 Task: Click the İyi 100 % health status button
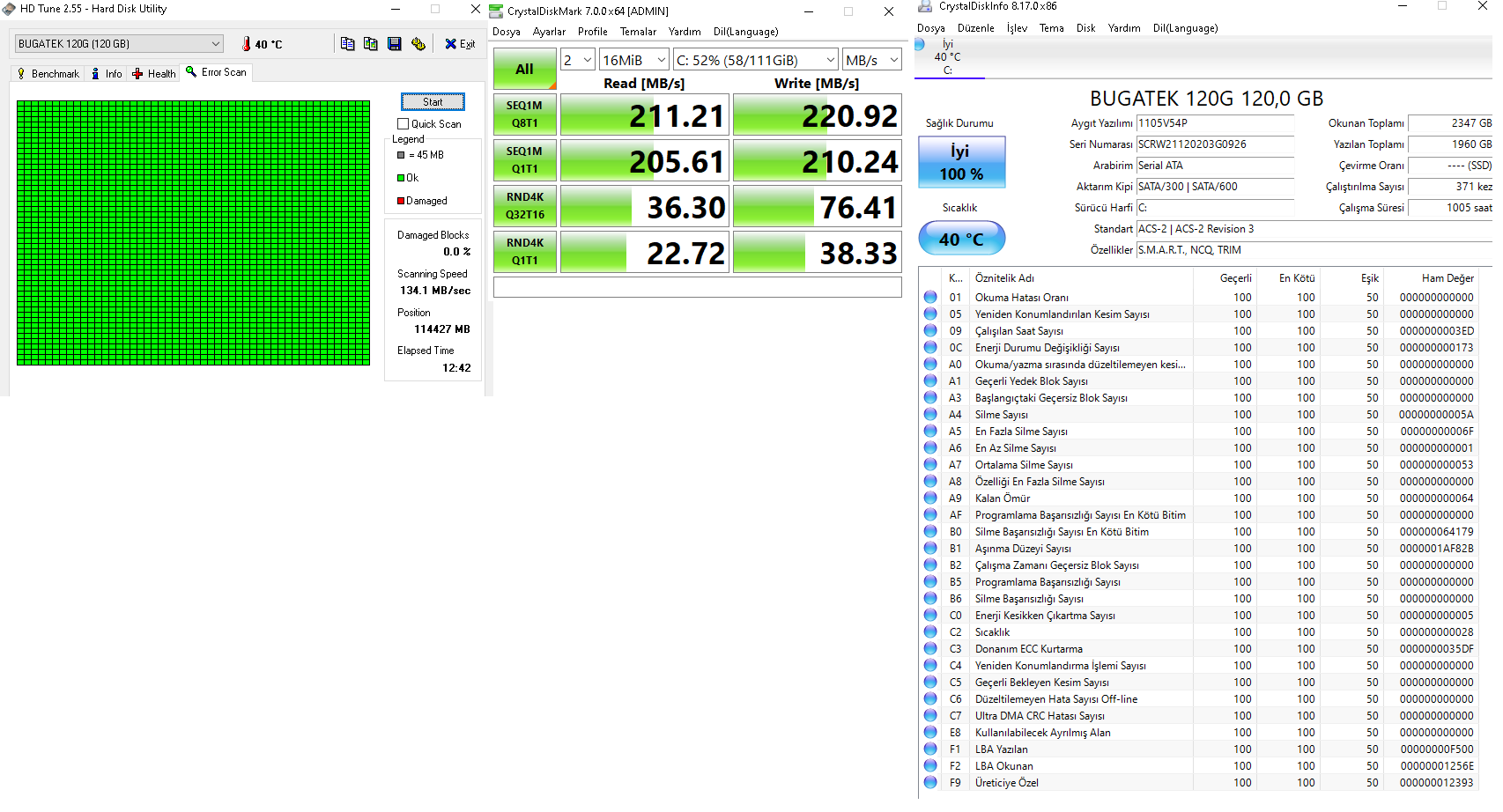961,162
